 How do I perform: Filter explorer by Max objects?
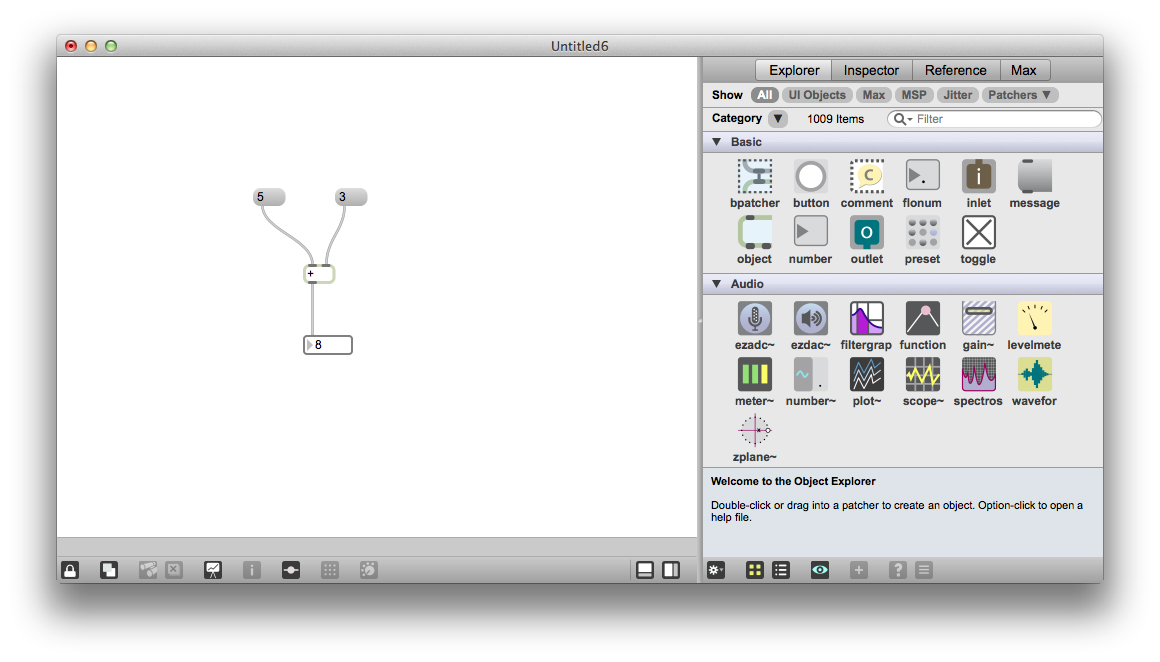point(874,95)
